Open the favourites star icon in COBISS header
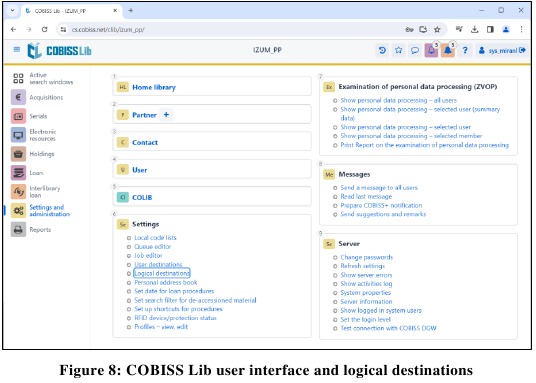Screen dimensions: 536x383 coord(399,51)
